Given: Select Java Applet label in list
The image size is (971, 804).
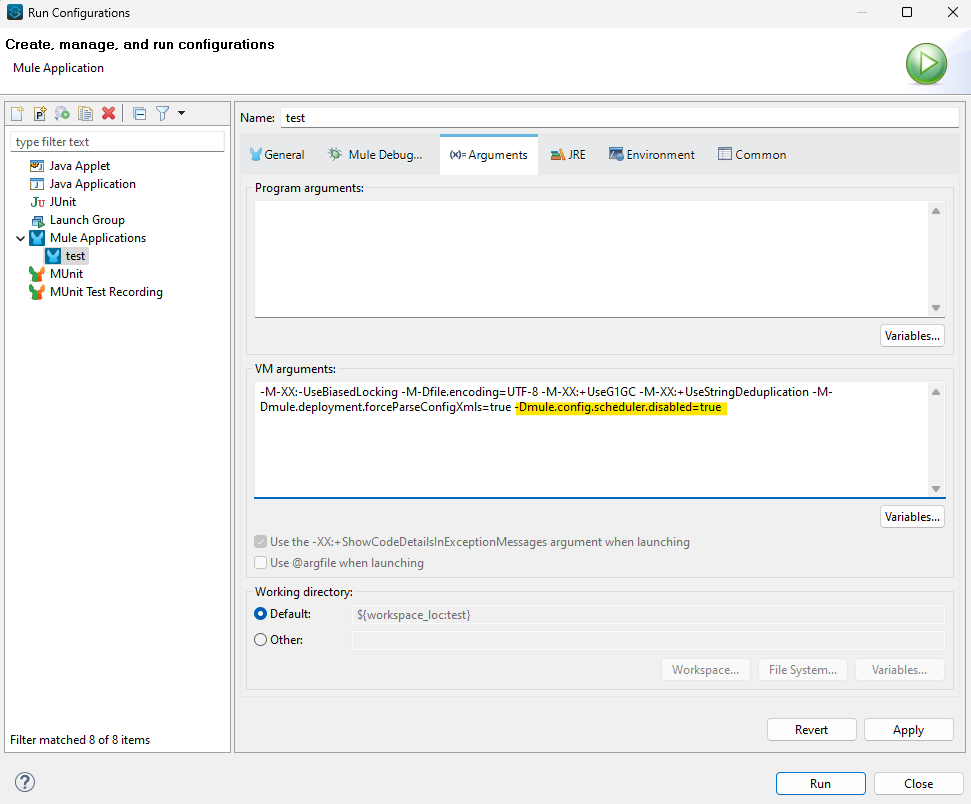Looking at the screenshot, I should pos(80,166).
